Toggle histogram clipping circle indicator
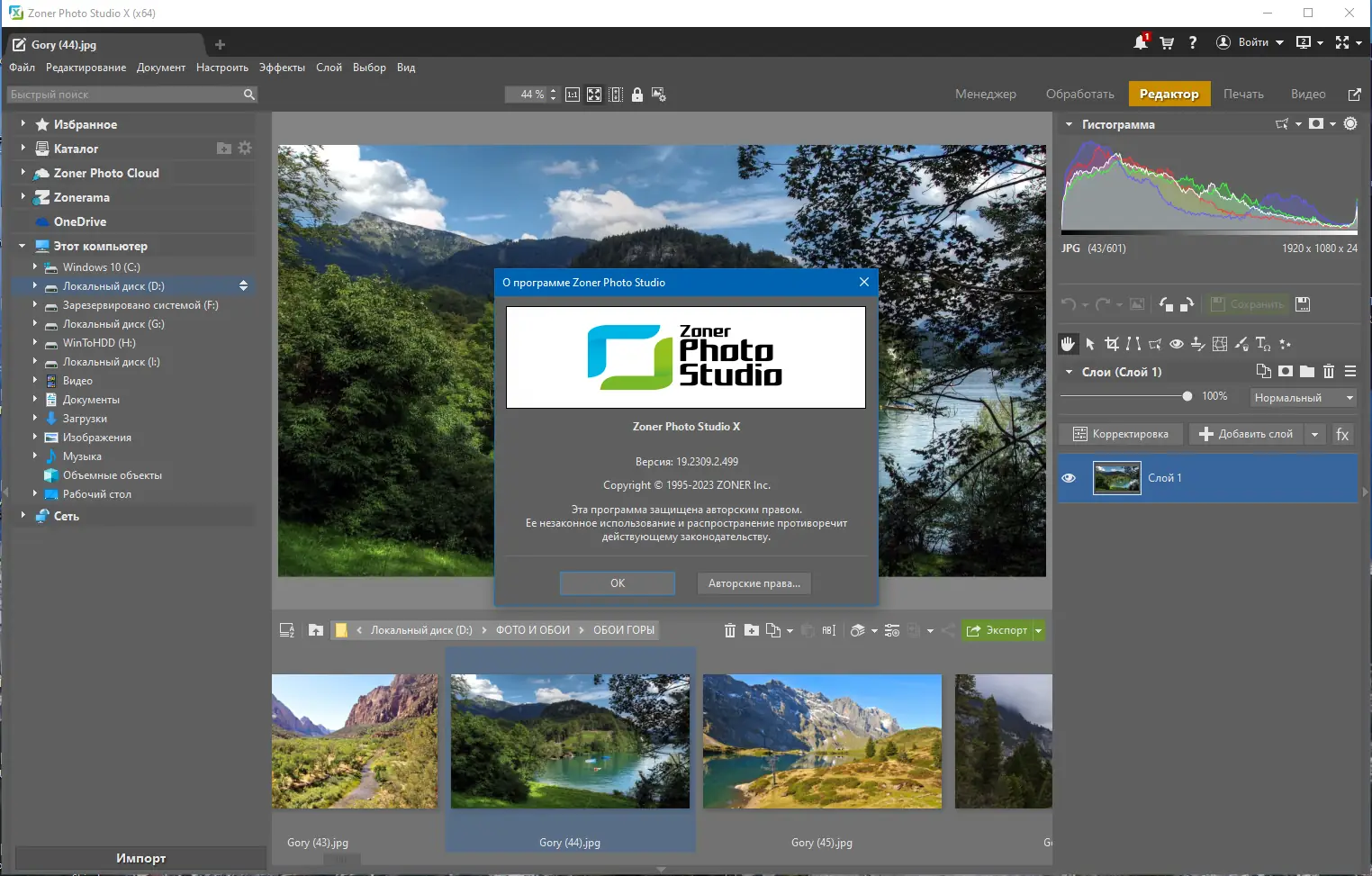The width and height of the screenshot is (1372, 876). (x=1350, y=124)
